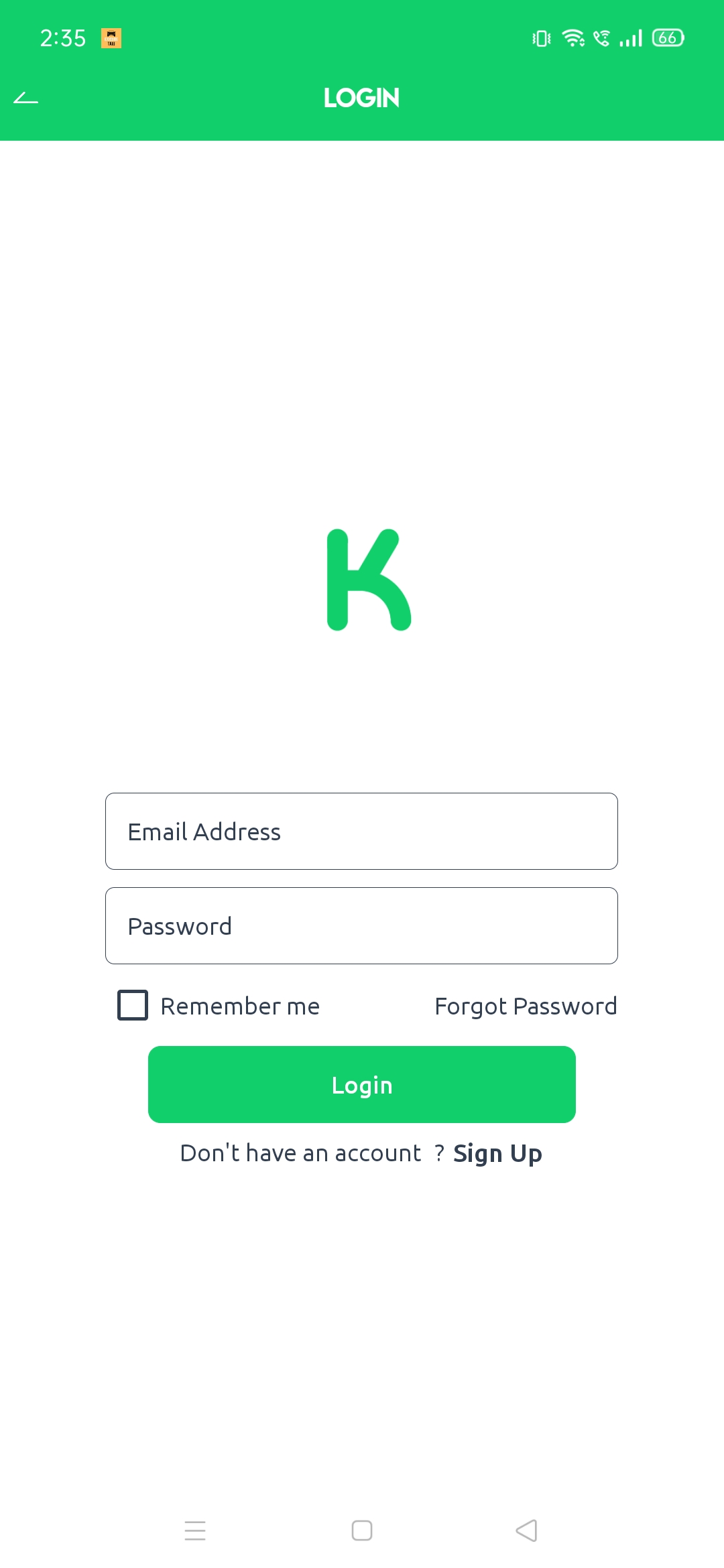Tap the LOGIN header title
This screenshot has width=724, height=1568.
[x=362, y=98]
